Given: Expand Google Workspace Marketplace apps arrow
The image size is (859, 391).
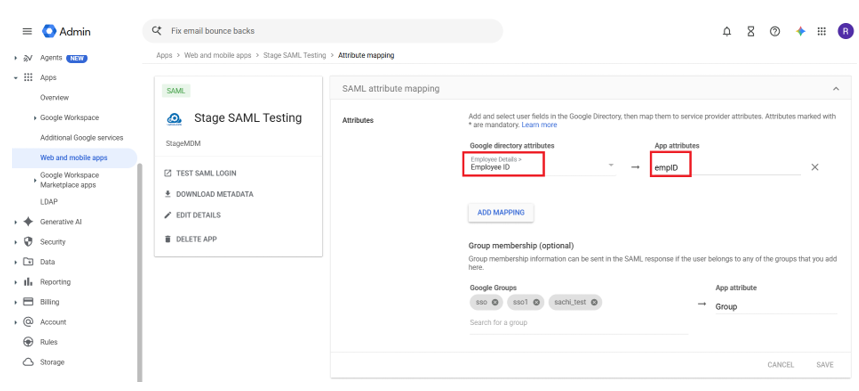Looking at the screenshot, I should click(35, 180).
